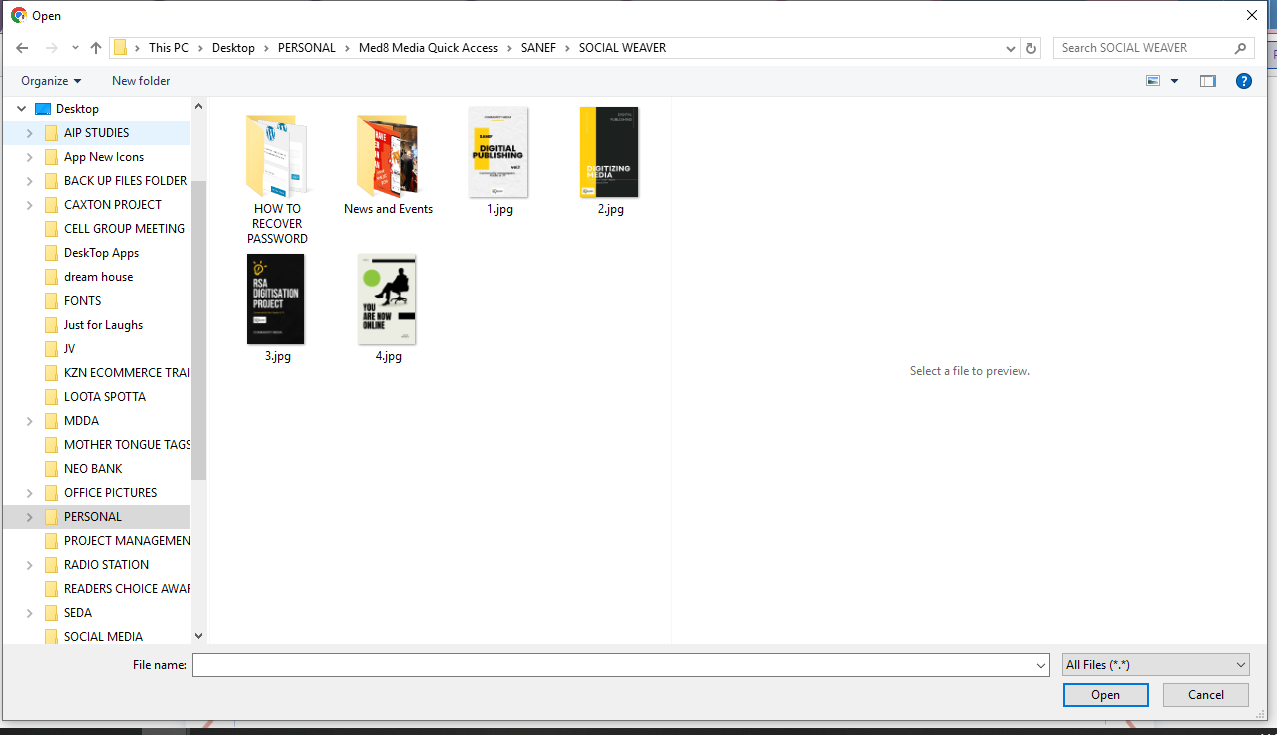This screenshot has height=735, width=1277.
Task: Click the New folder button
Action: [141, 81]
